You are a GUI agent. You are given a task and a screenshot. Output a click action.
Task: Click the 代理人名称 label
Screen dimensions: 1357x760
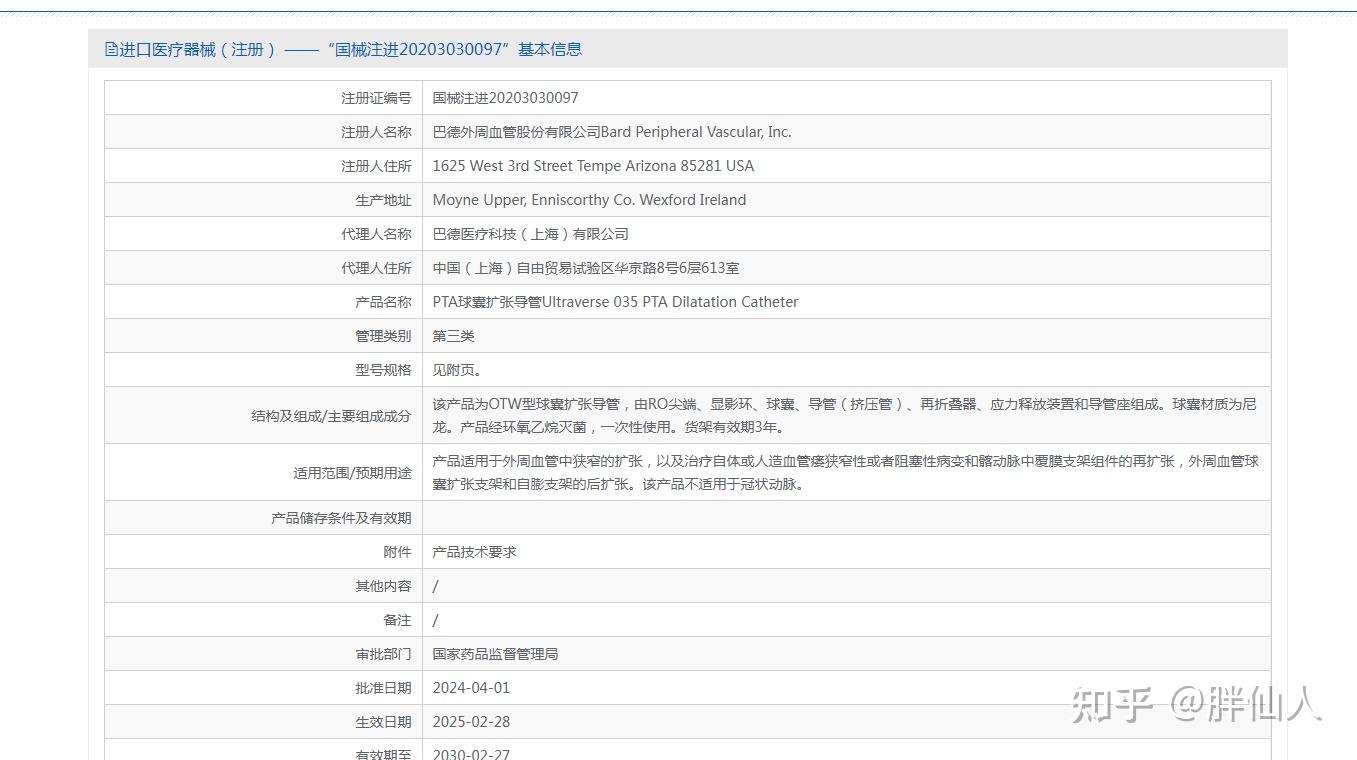[x=376, y=234]
